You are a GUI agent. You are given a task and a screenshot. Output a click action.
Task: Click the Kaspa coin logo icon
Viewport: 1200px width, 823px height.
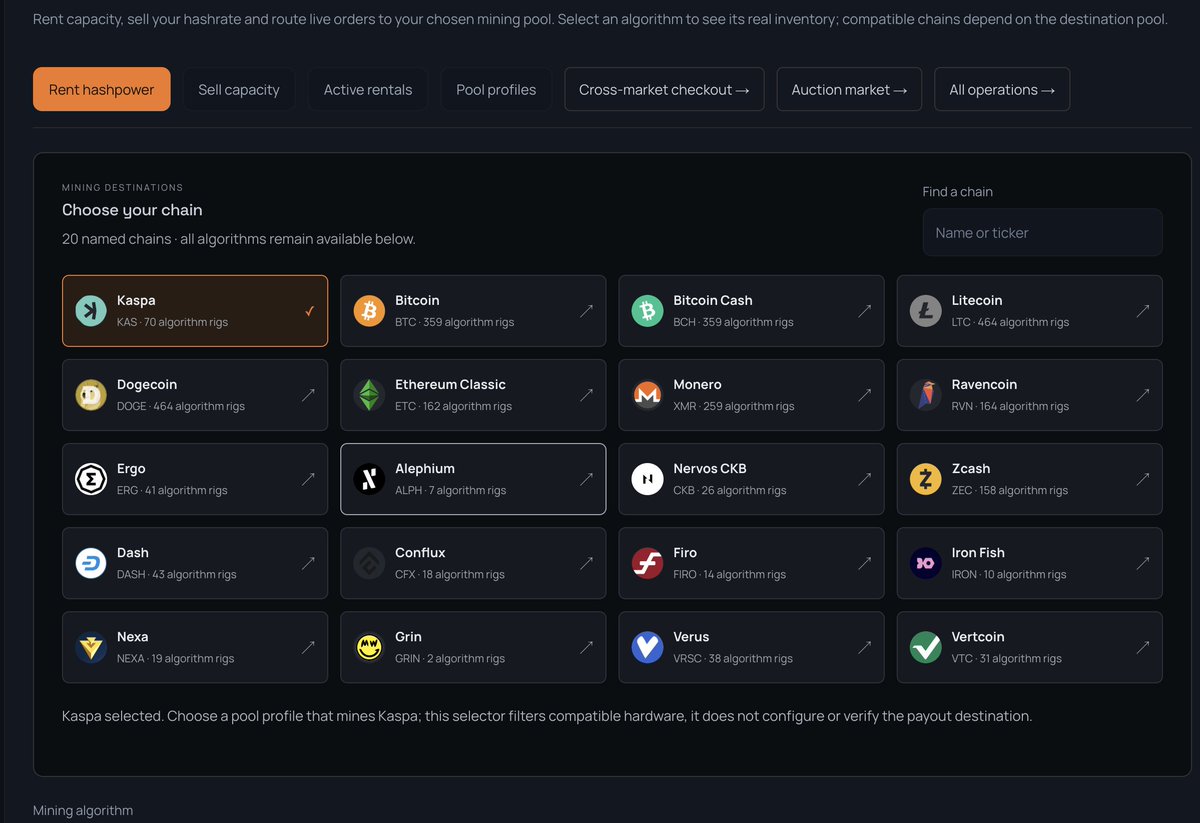point(91,311)
